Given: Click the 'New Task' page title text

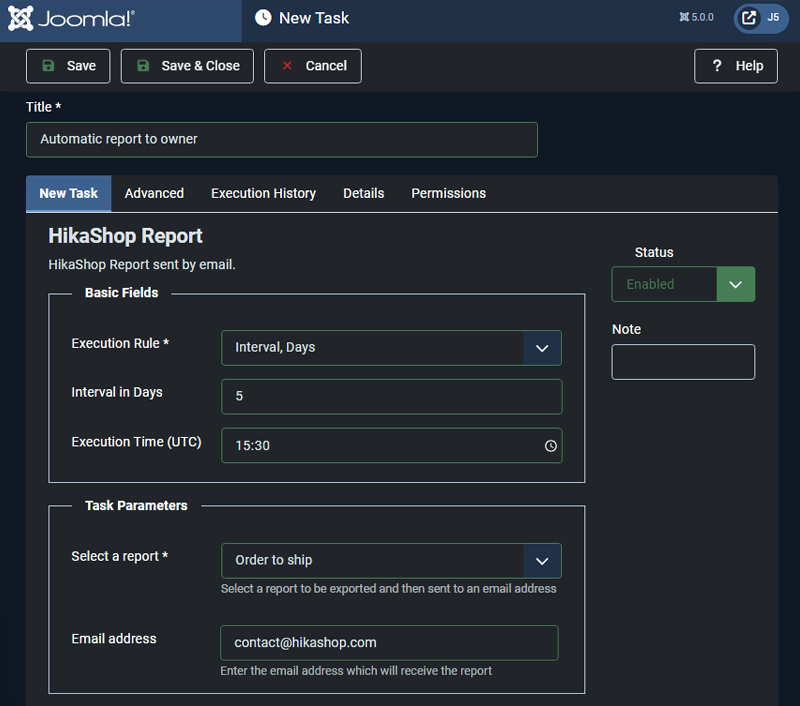Looking at the screenshot, I should (x=314, y=18).
